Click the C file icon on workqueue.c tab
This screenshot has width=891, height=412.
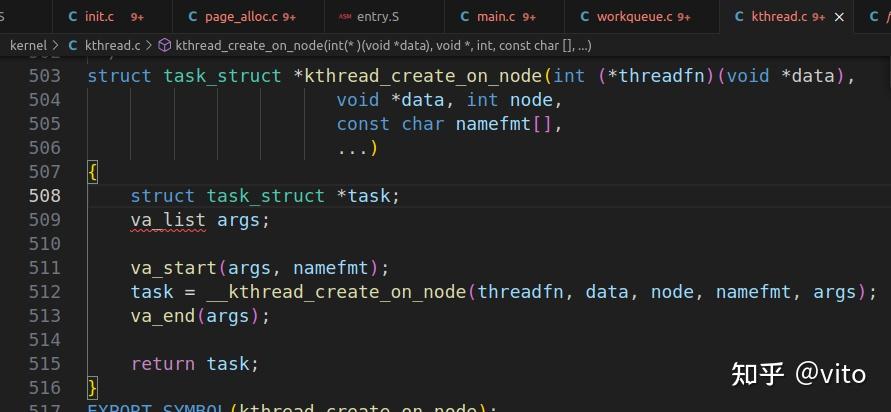tap(585, 17)
